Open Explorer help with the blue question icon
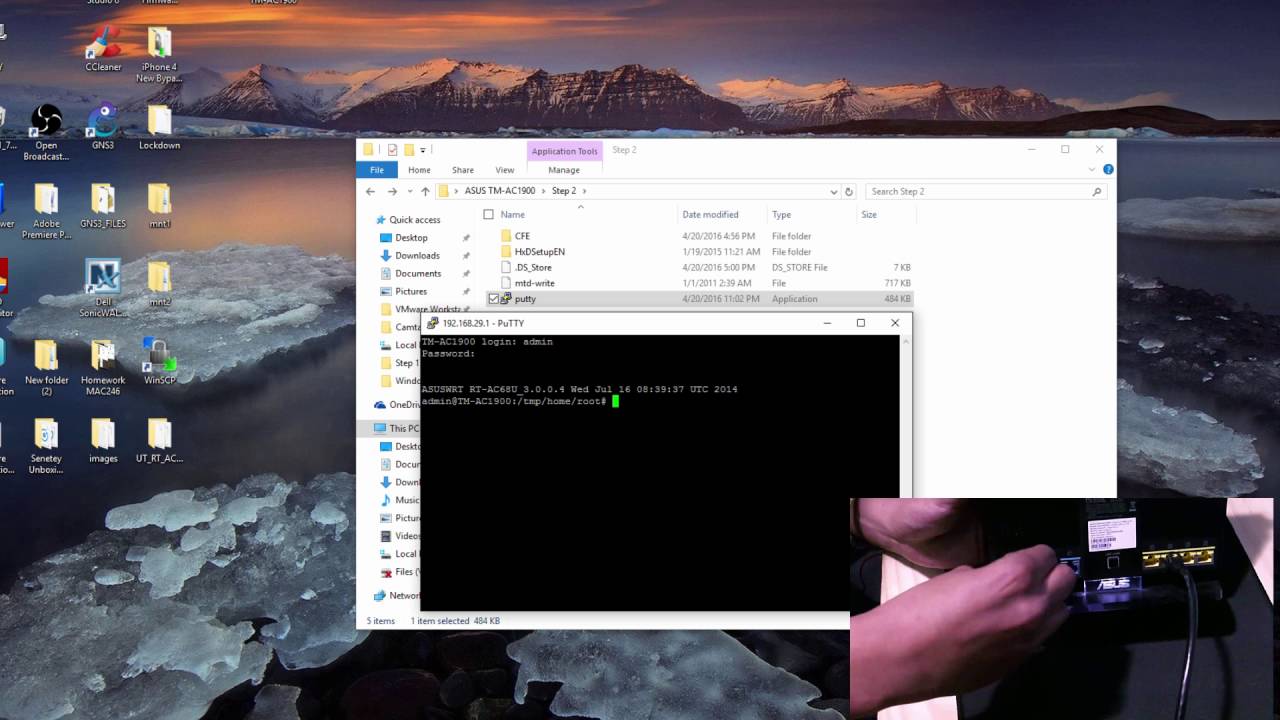This screenshot has height=720, width=1280. pos(1108,170)
